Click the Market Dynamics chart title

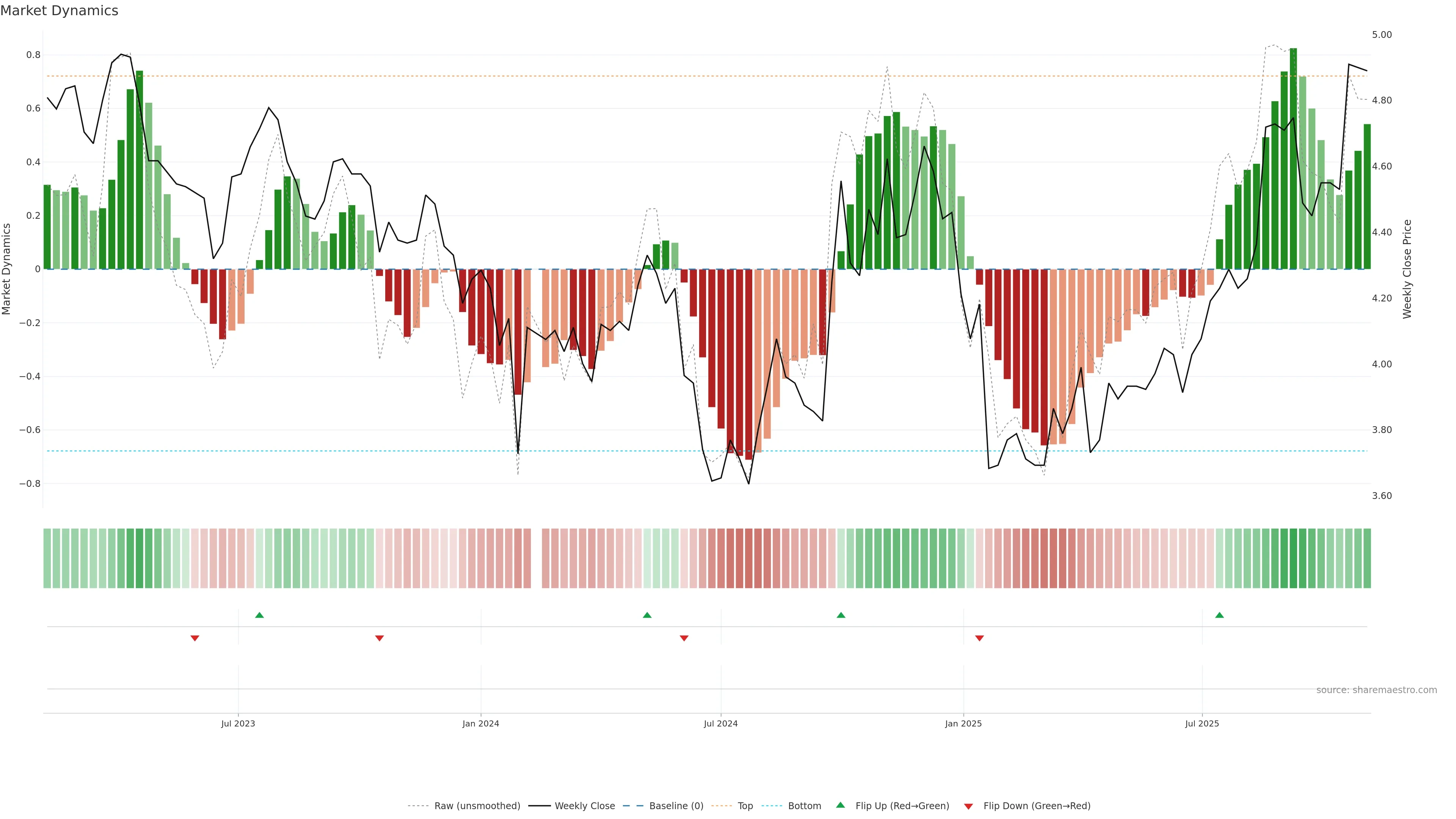[x=60, y=11]
